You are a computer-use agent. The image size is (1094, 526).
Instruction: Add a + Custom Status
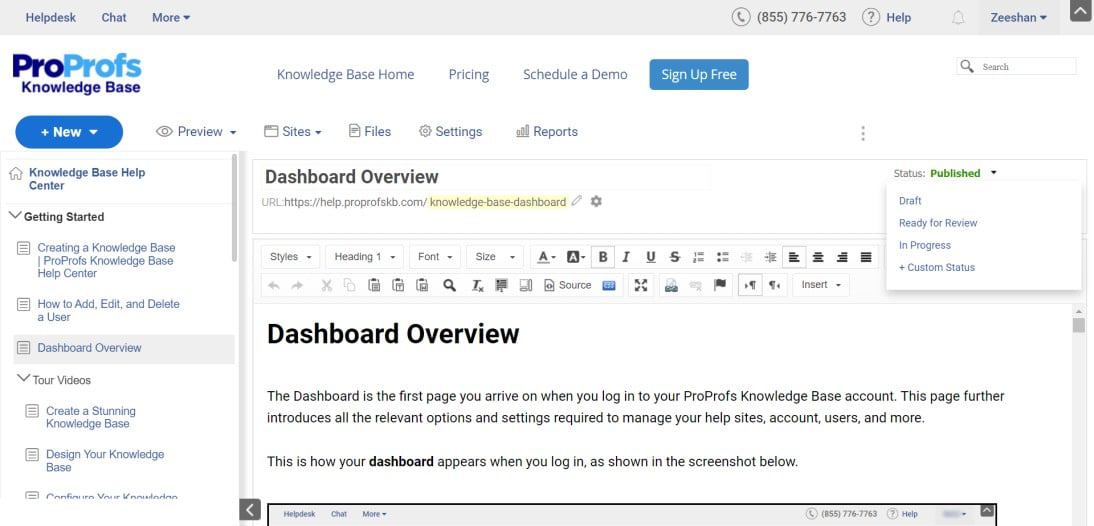click(936, 268)
